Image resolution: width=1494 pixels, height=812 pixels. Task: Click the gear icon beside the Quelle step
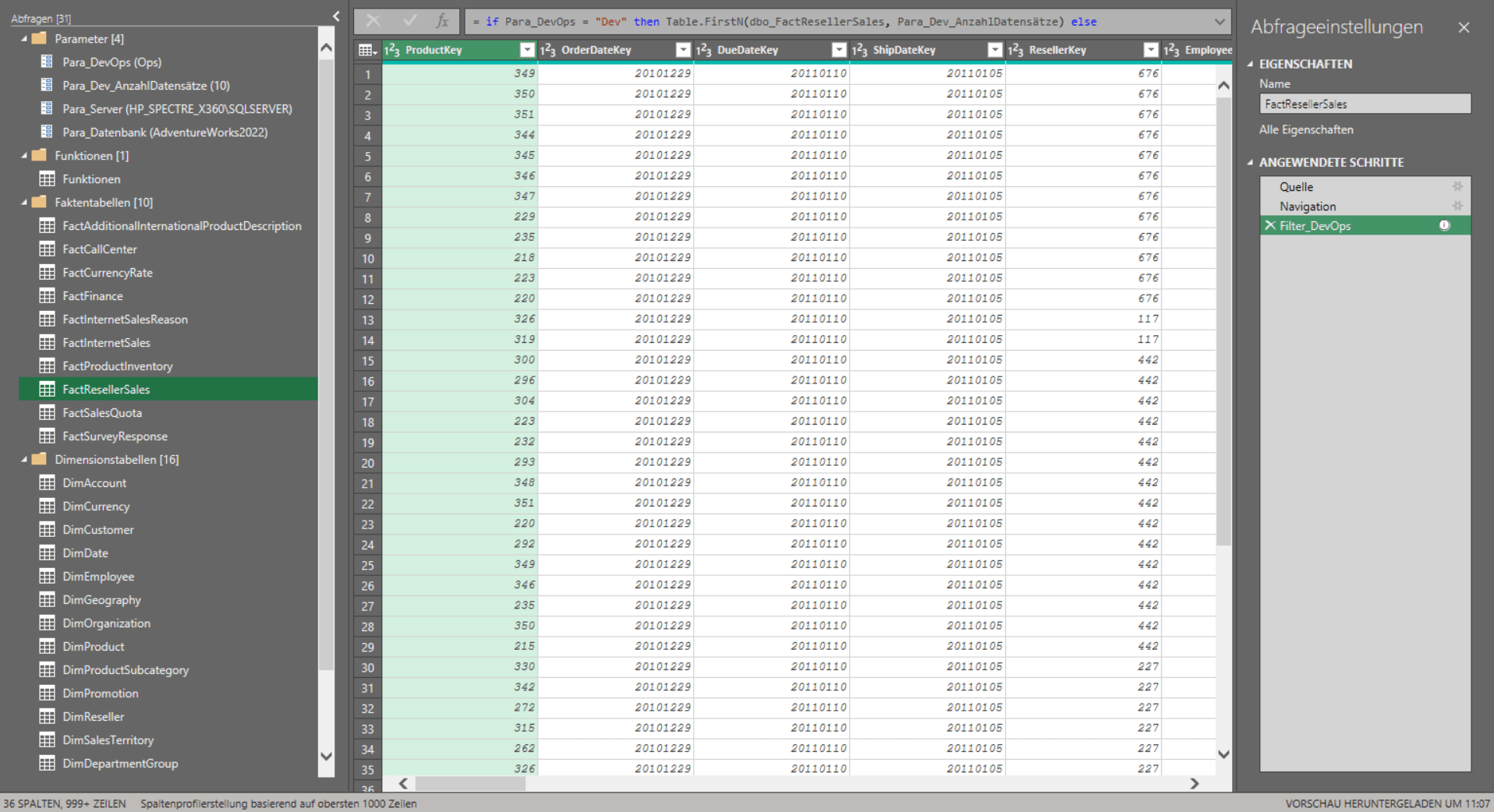(x=1457, y=186)
